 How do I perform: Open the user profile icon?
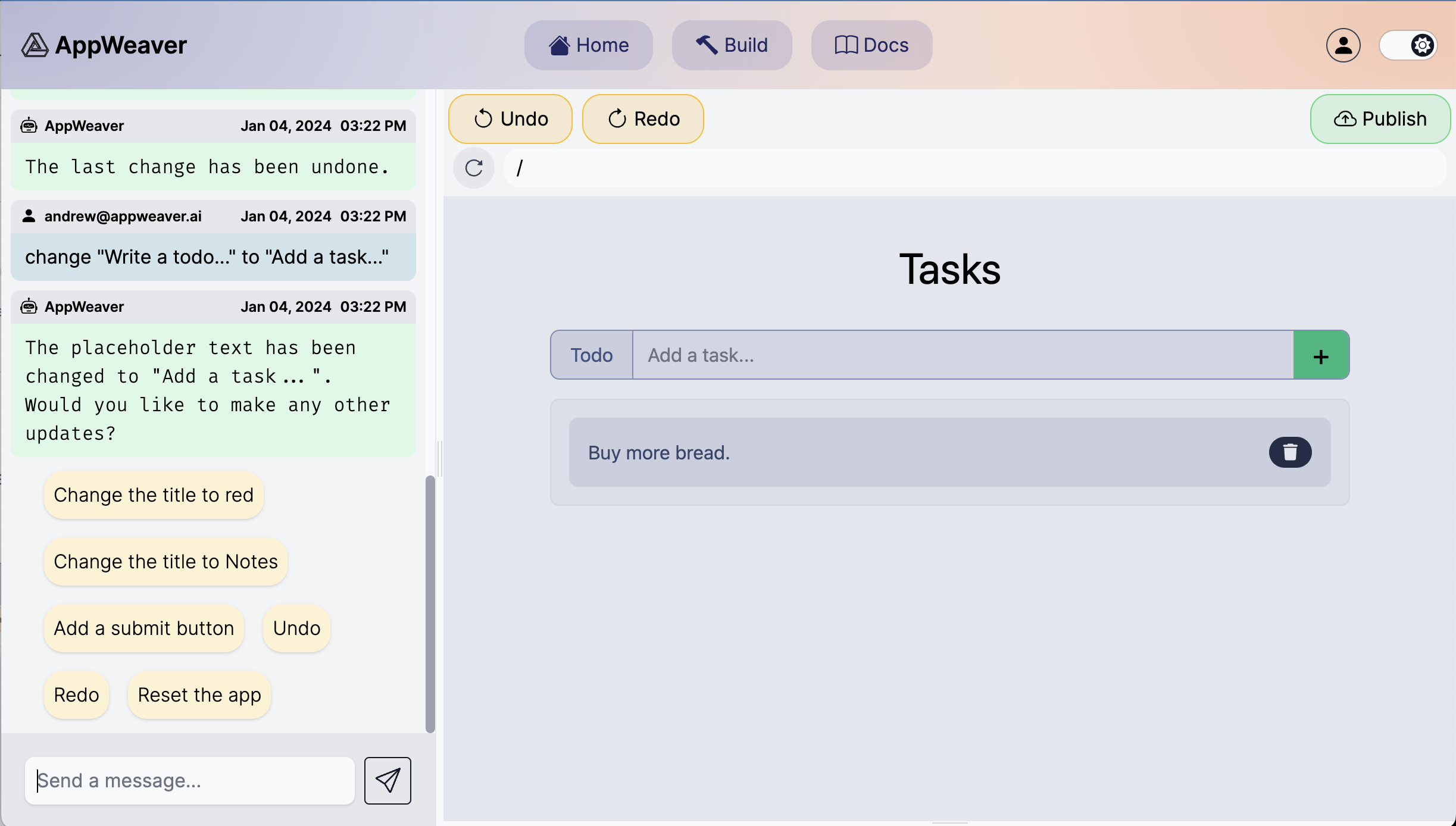click(x=1343, y=45)
